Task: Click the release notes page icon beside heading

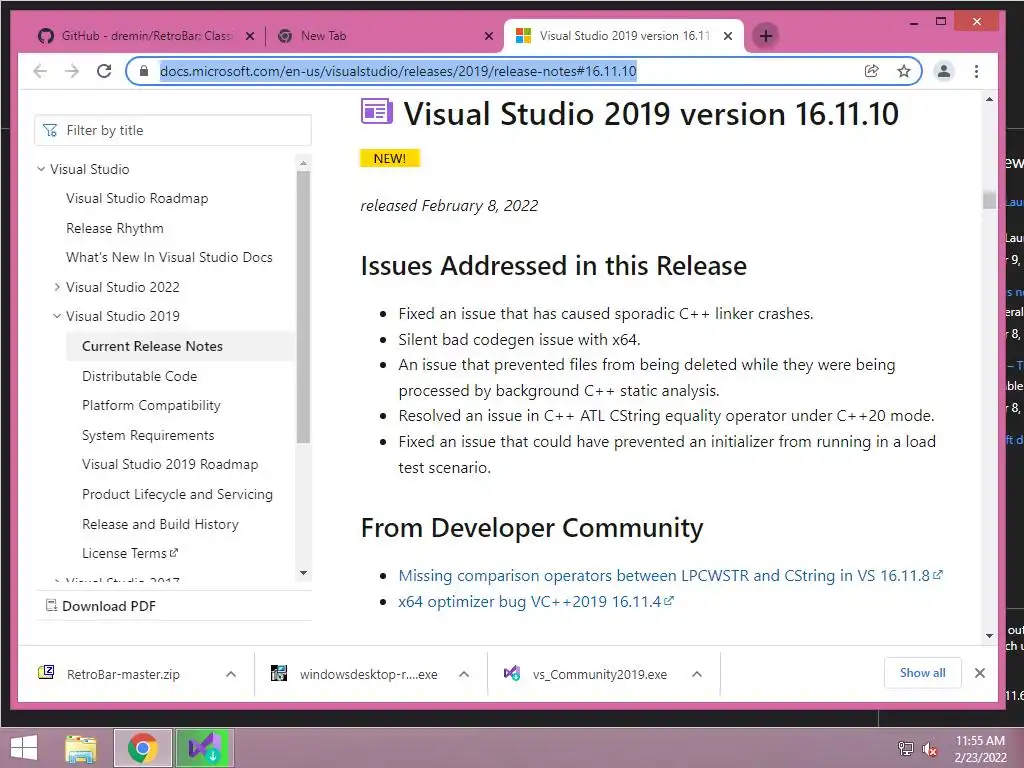Action: [x=376, y=112]
